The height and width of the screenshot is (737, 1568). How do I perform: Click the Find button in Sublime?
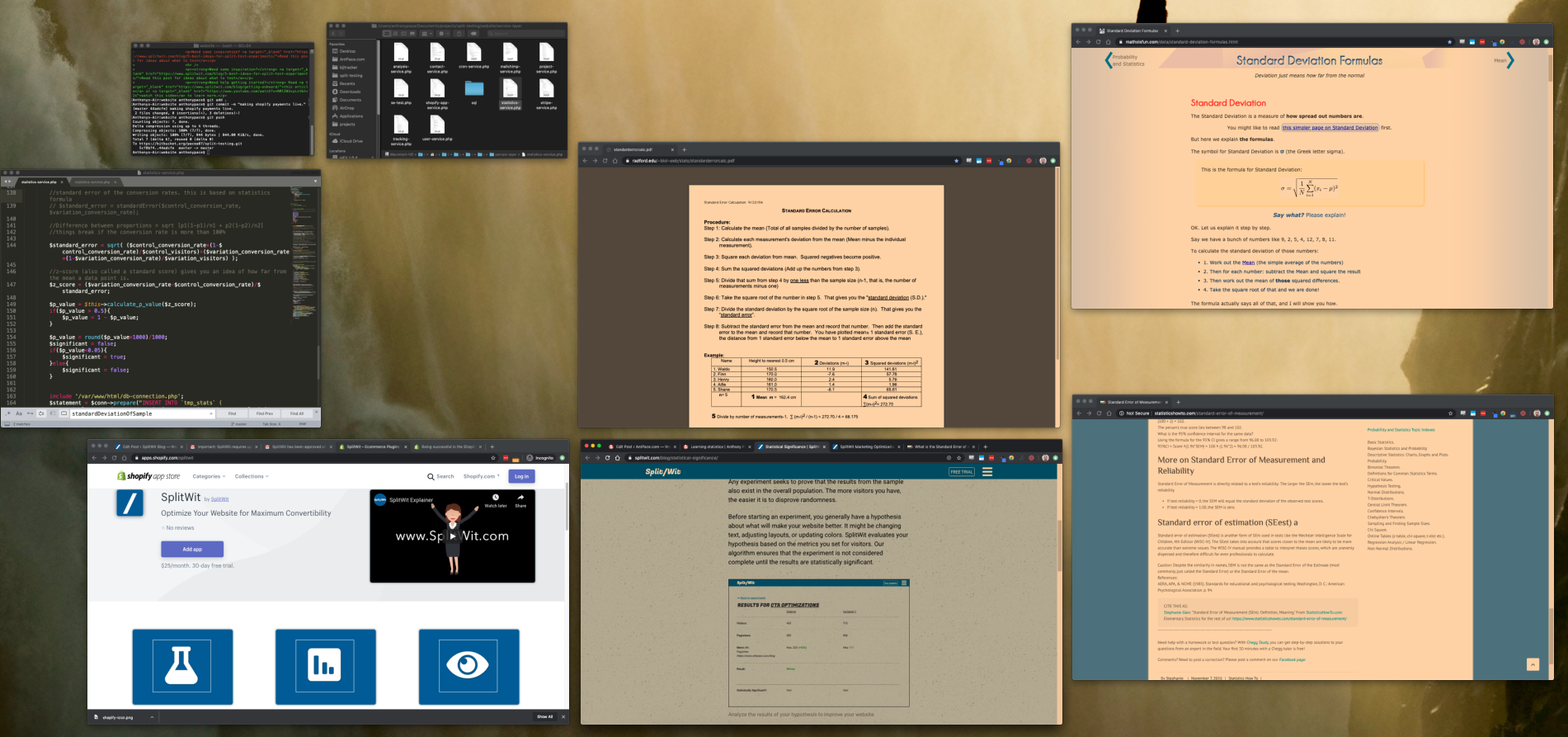pos(232,413)
